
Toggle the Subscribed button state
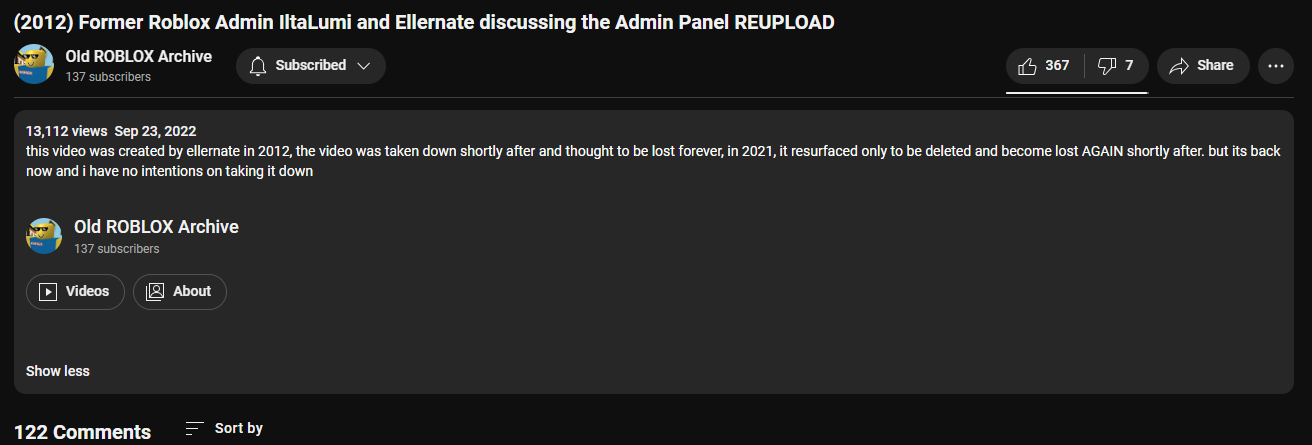309,66
